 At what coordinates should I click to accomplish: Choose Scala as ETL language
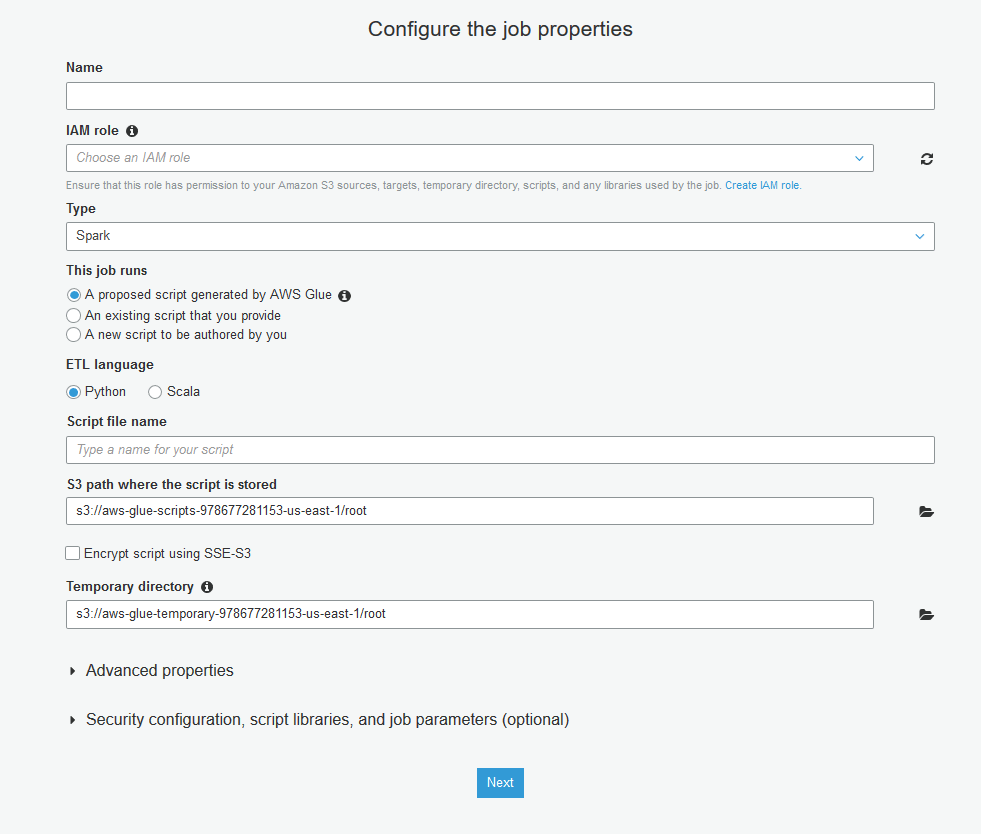[x=155, y=392]
